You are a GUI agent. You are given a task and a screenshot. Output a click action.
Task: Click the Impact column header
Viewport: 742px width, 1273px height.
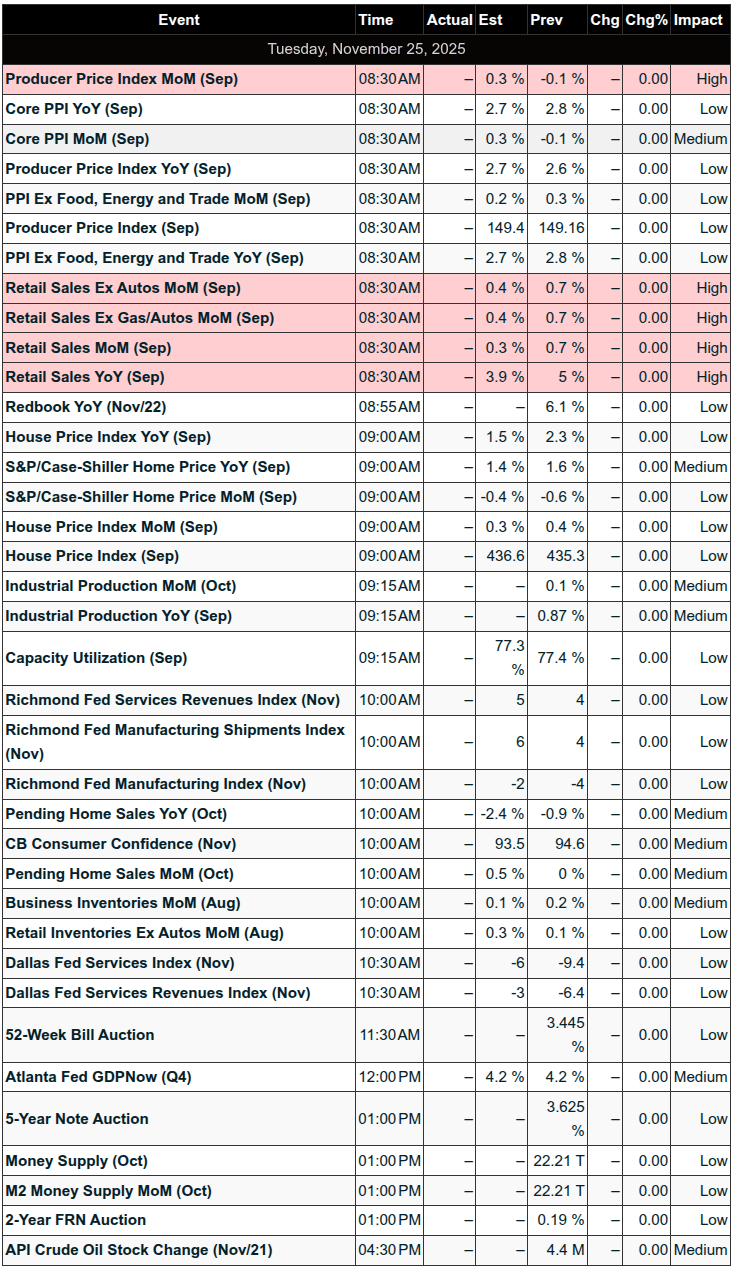coord(698,20)
